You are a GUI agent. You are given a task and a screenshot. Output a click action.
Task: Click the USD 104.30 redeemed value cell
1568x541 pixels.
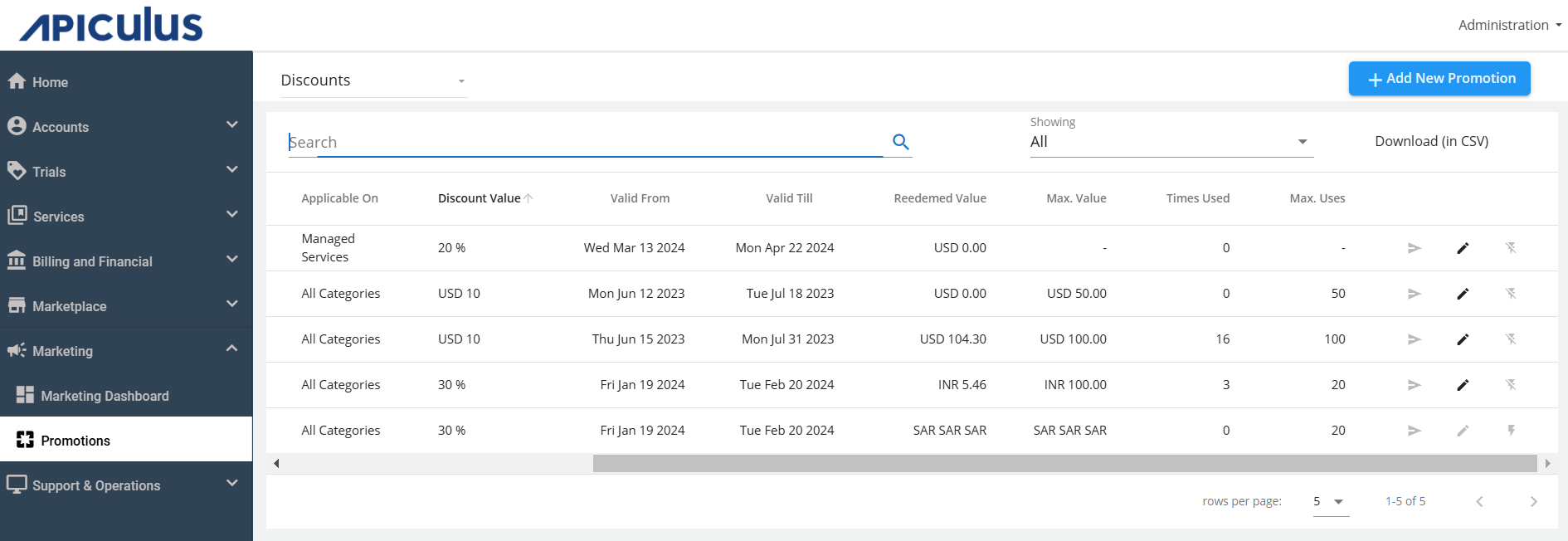[952, 339]
